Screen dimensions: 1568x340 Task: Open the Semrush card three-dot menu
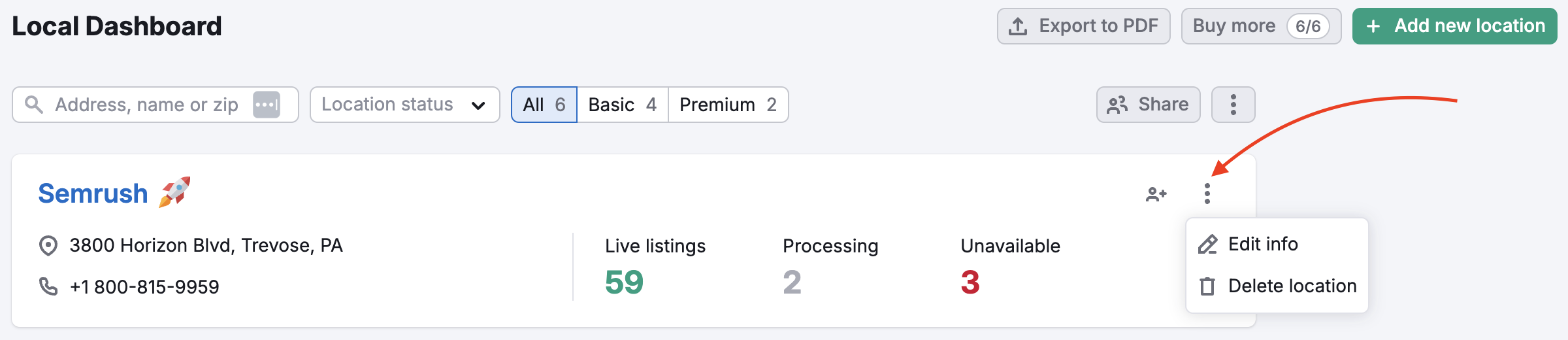pyautogui.click(x=1207, y=194)
